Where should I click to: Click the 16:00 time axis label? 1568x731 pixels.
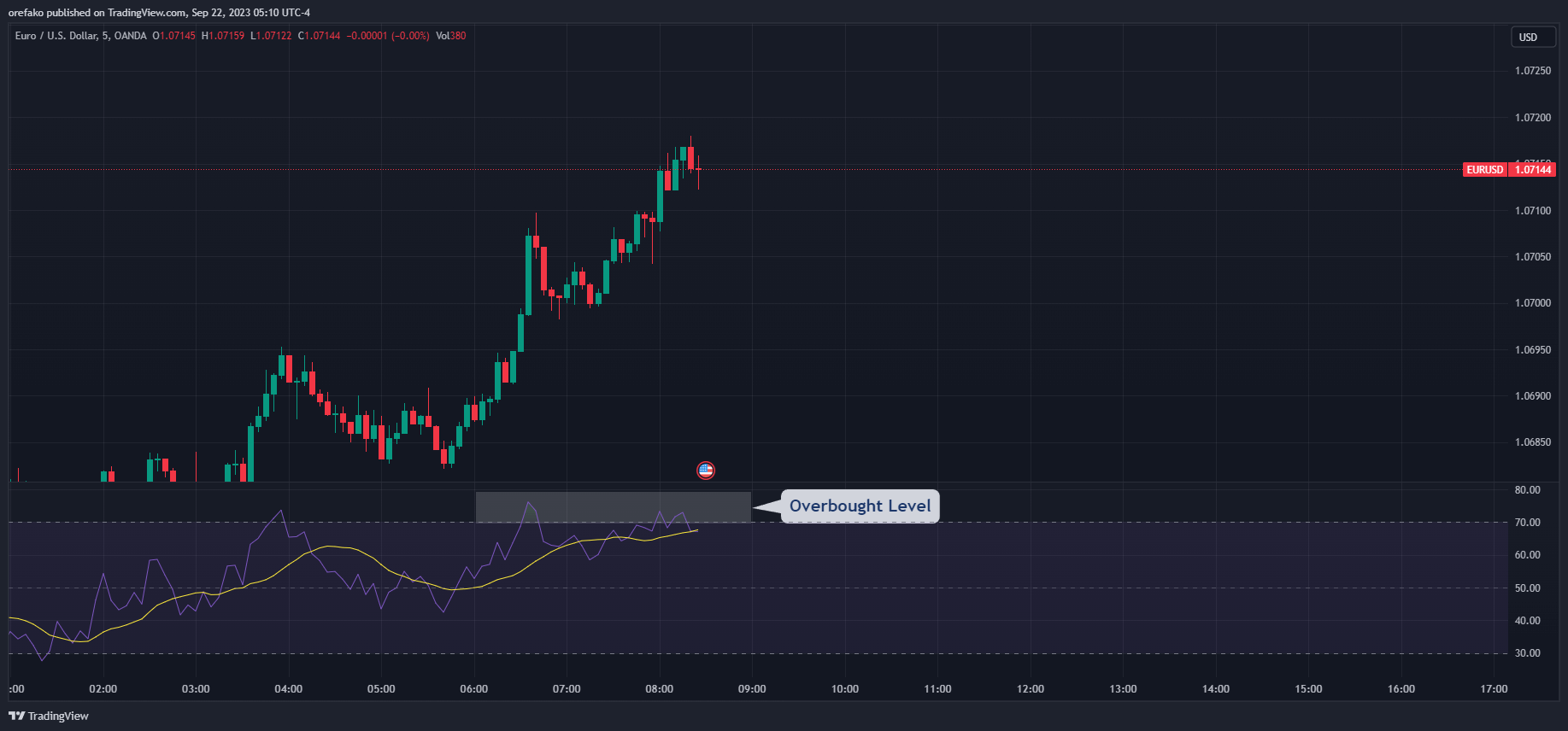[1401, 689]
